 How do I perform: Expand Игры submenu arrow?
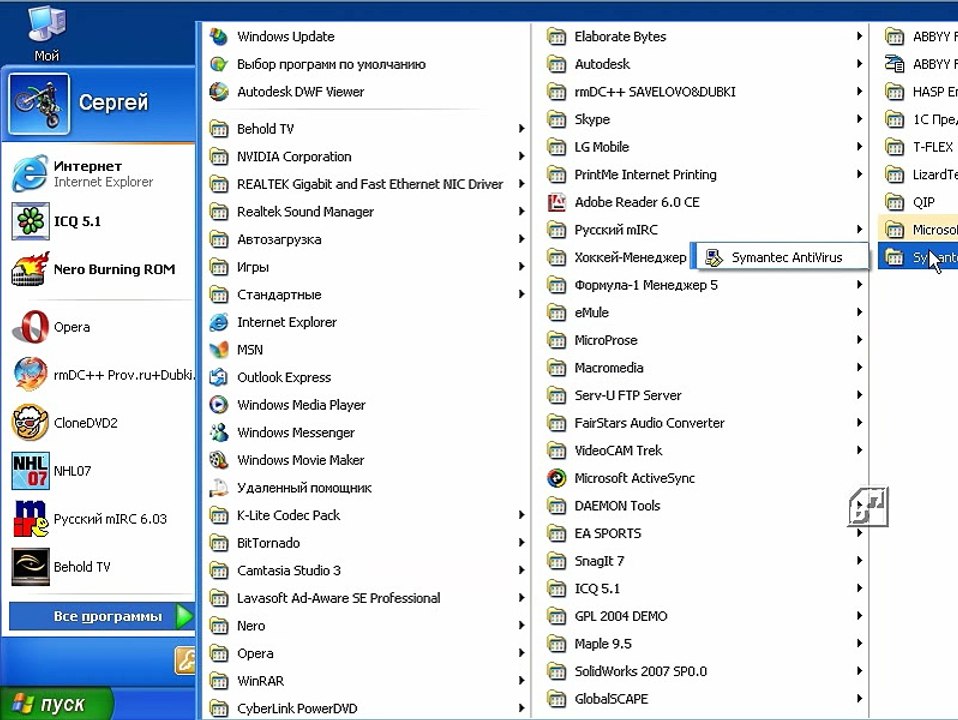(521, 267)
